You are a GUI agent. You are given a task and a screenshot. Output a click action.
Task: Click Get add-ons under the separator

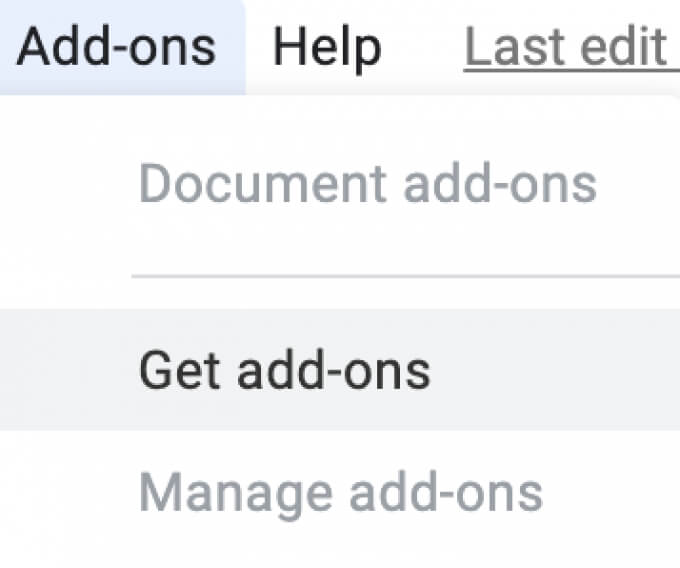340,370
